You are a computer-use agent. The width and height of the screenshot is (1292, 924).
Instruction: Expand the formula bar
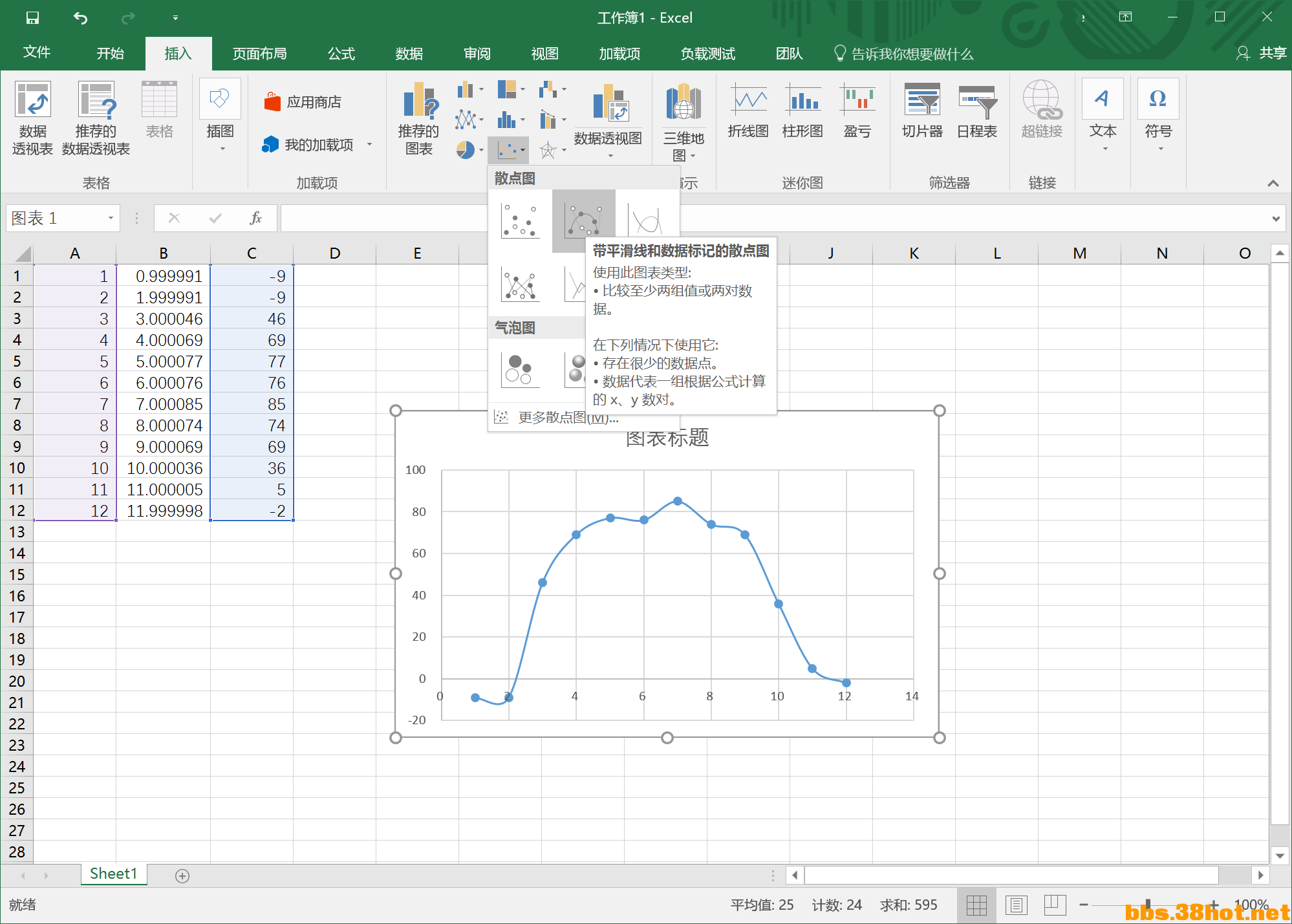pyautogui.click(x=1276, y=219)
